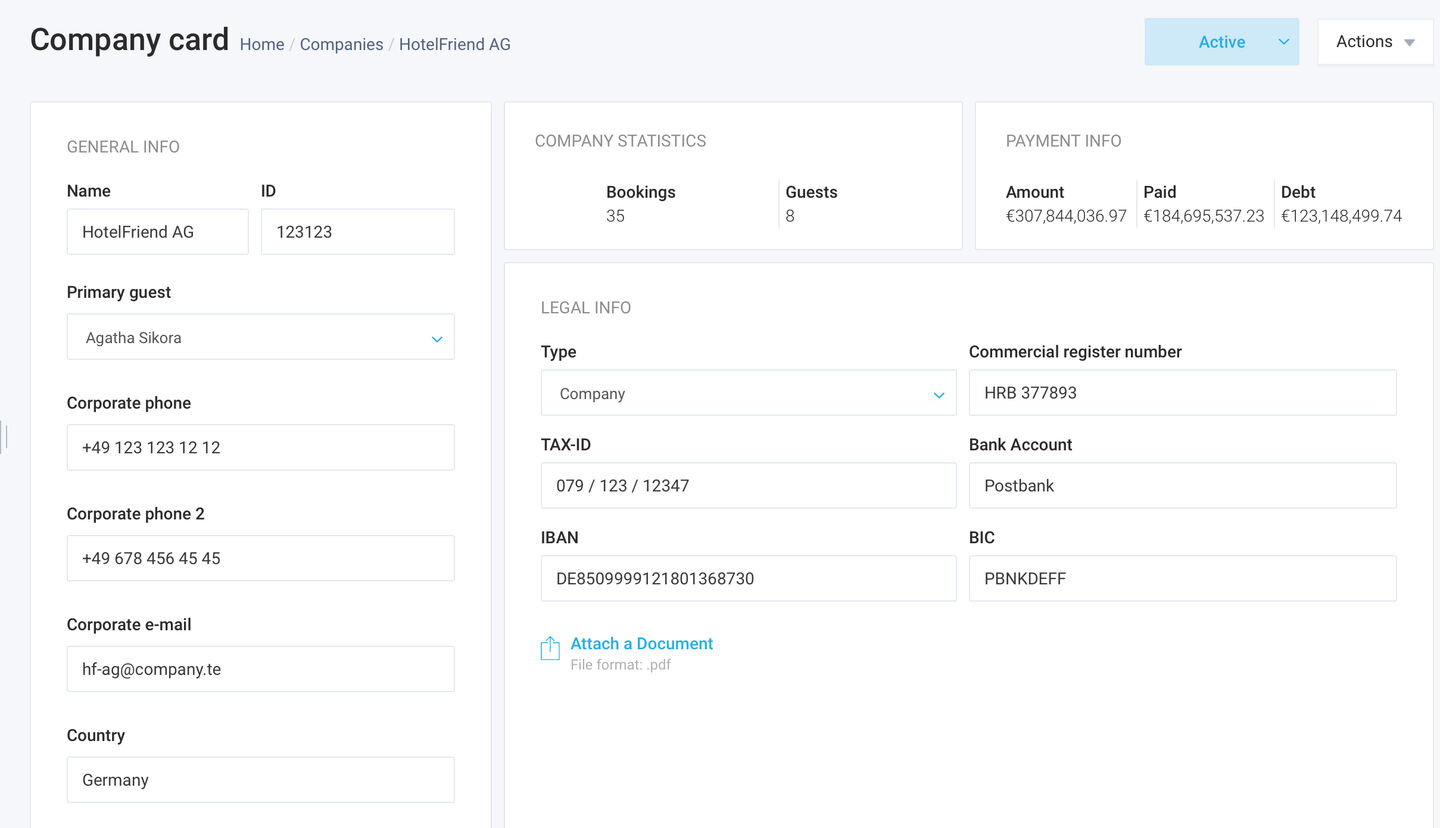Viewport: 1440px width, 828px height.
Task: Click the BIC field with PBNKDEFF
Action: (1182, 578)
